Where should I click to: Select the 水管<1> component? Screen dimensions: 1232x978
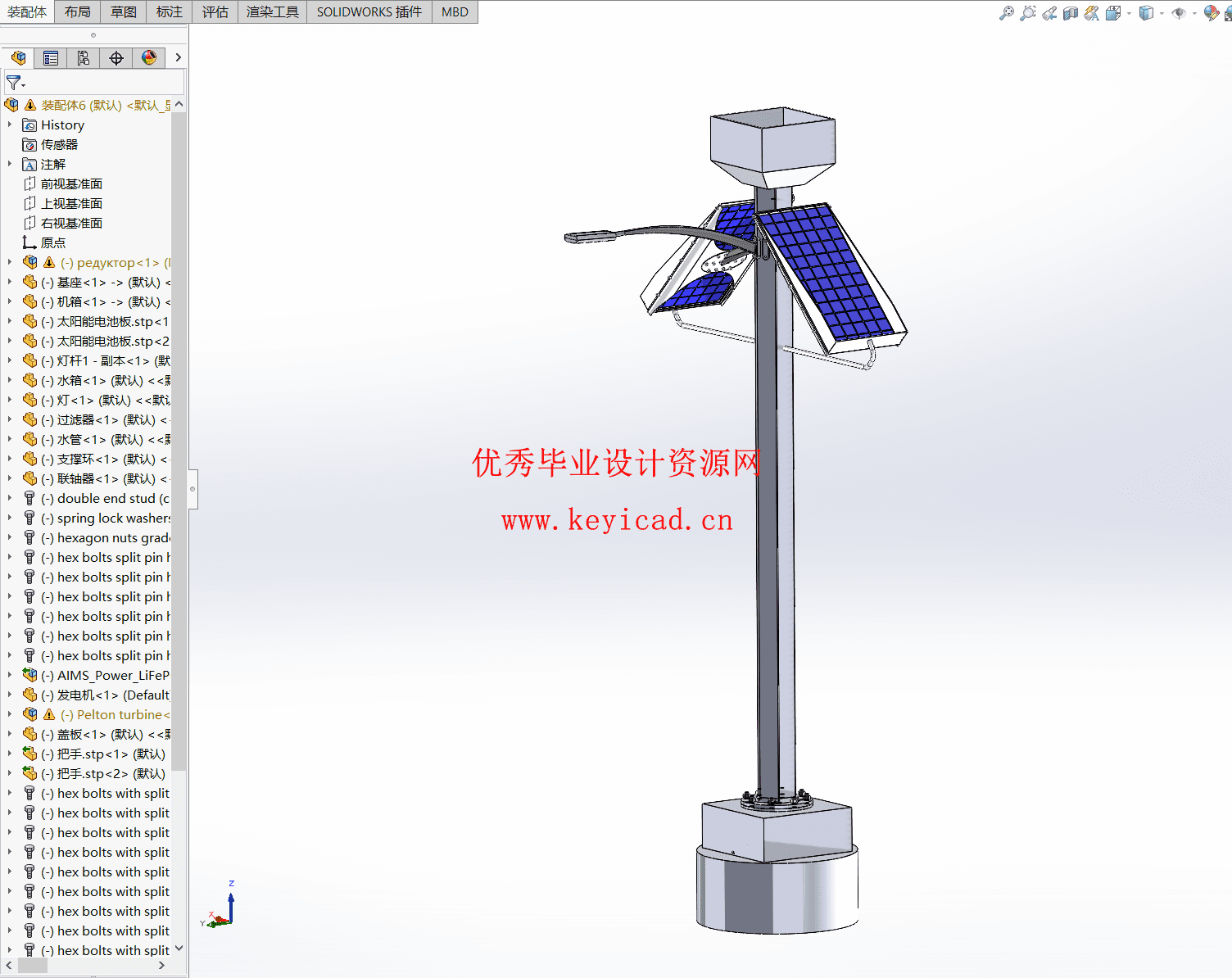click(105, 439)
